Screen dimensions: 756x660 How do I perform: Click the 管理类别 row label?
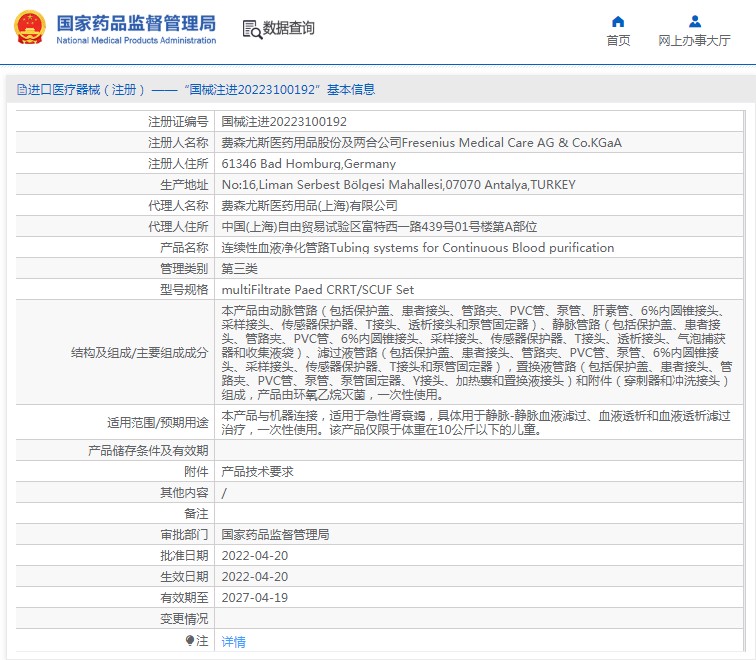pos(184,269)
